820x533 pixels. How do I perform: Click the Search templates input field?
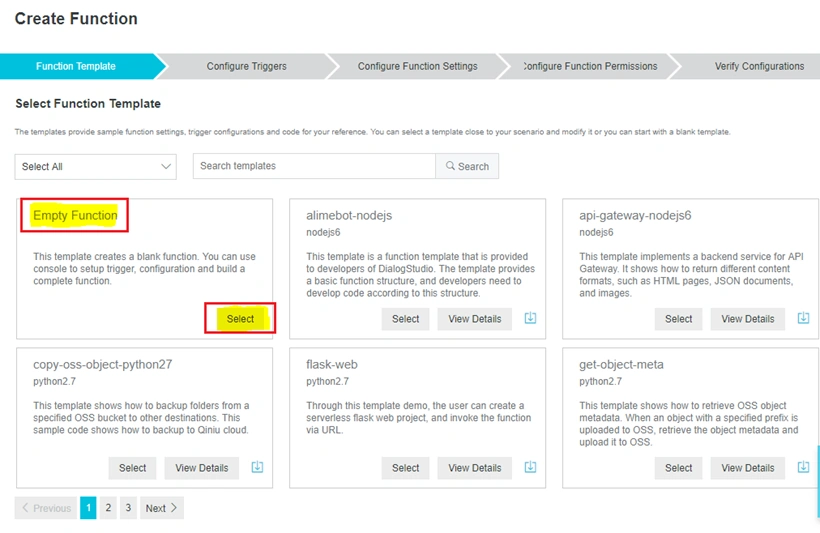[314, 166]
